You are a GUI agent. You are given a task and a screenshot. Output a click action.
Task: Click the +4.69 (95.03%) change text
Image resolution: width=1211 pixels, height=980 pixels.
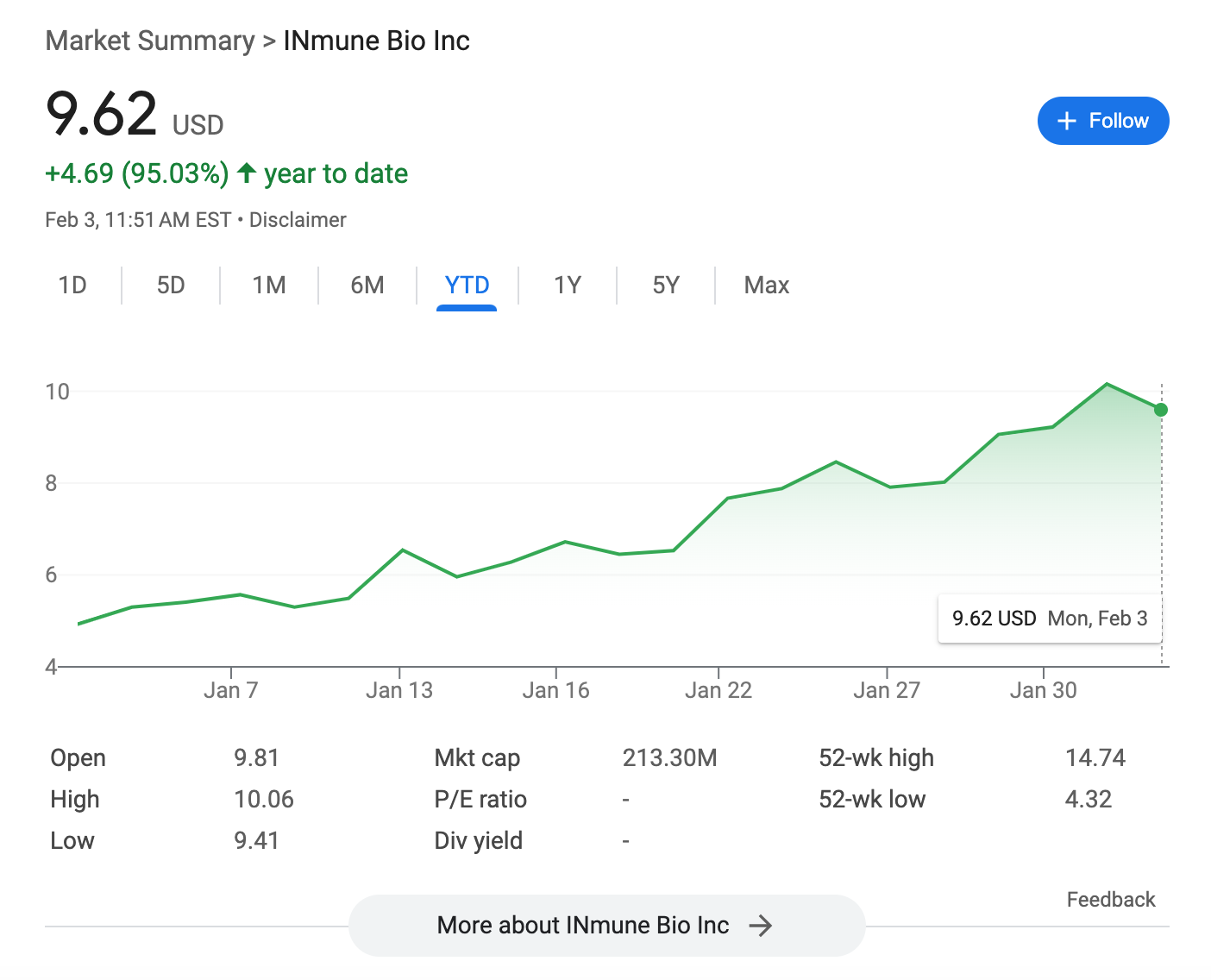coord(137,173)
